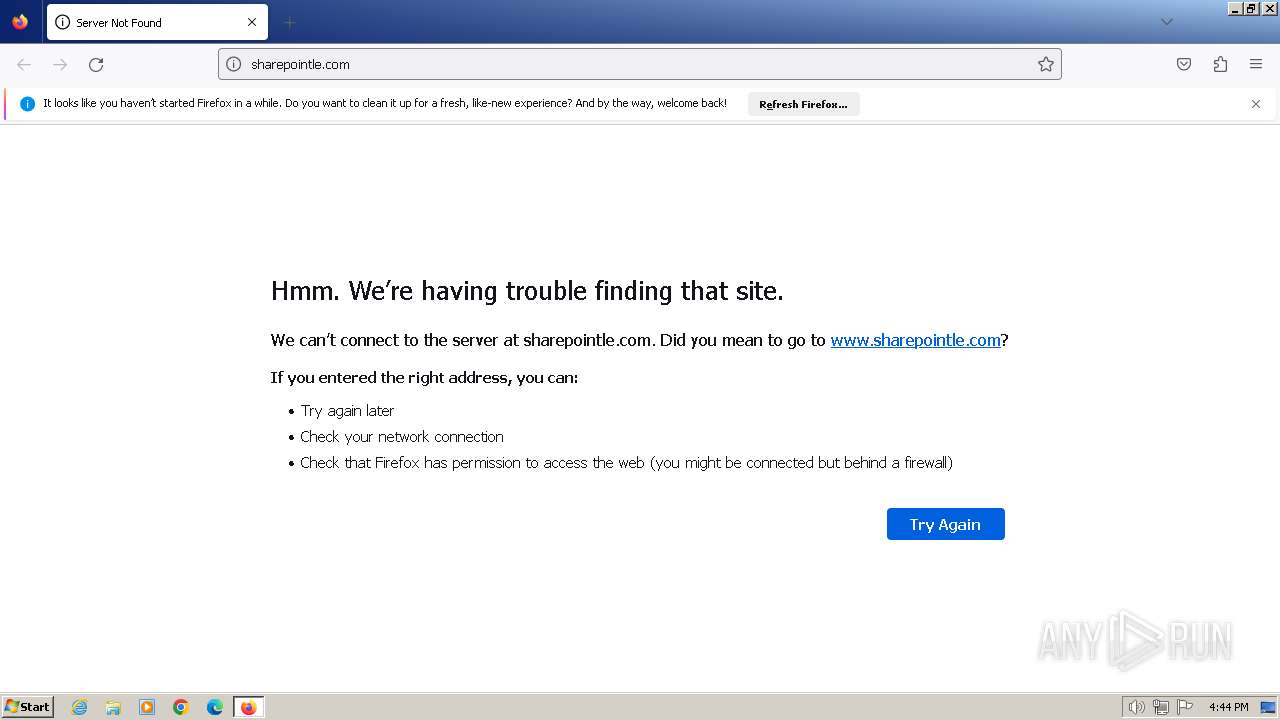Bookmark this page with the star icon
The width and height of the screenshot is (1280, 720).
tap(1045, 64)
